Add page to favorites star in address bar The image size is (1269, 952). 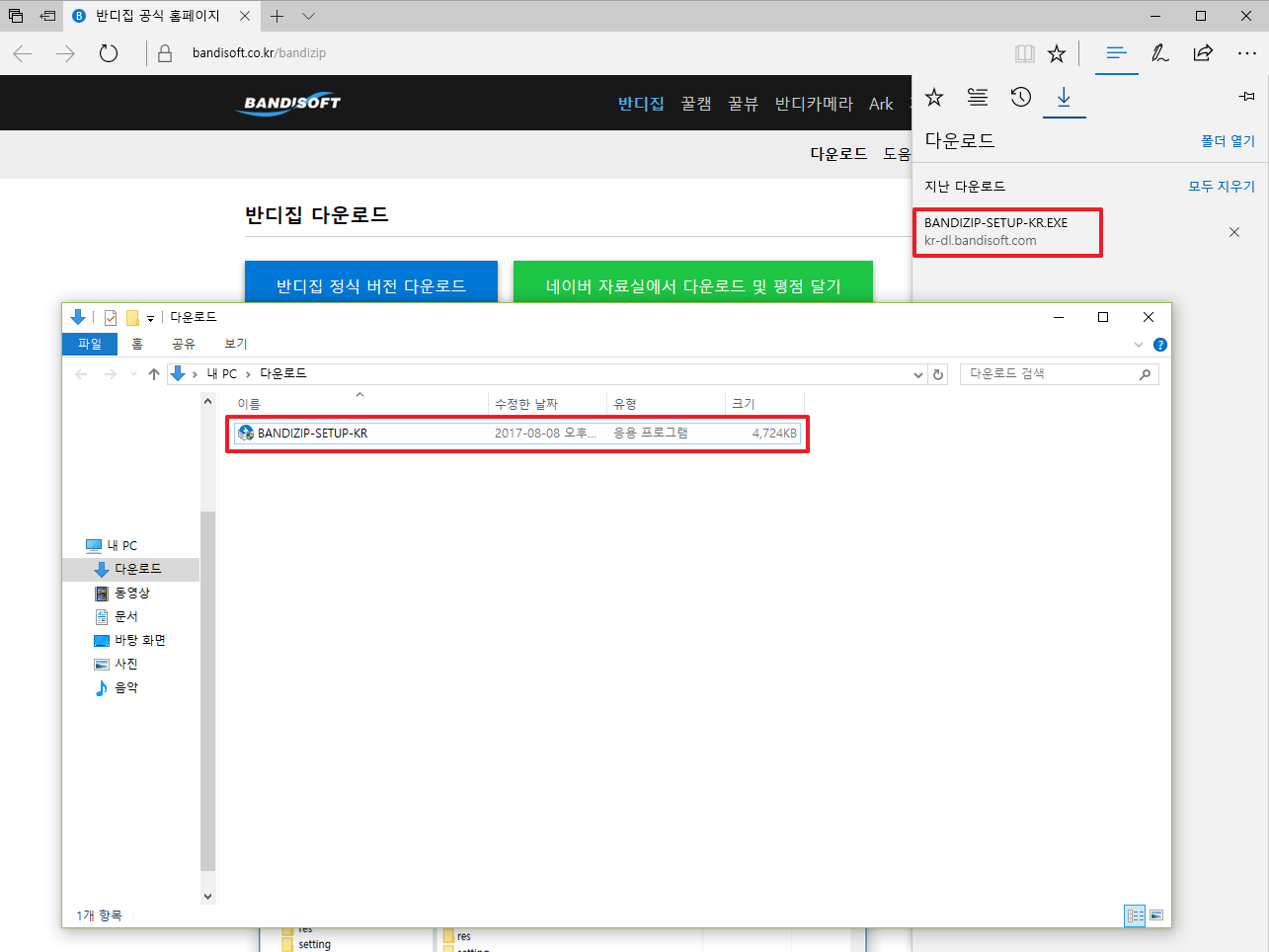click(x=1057, y=53)
